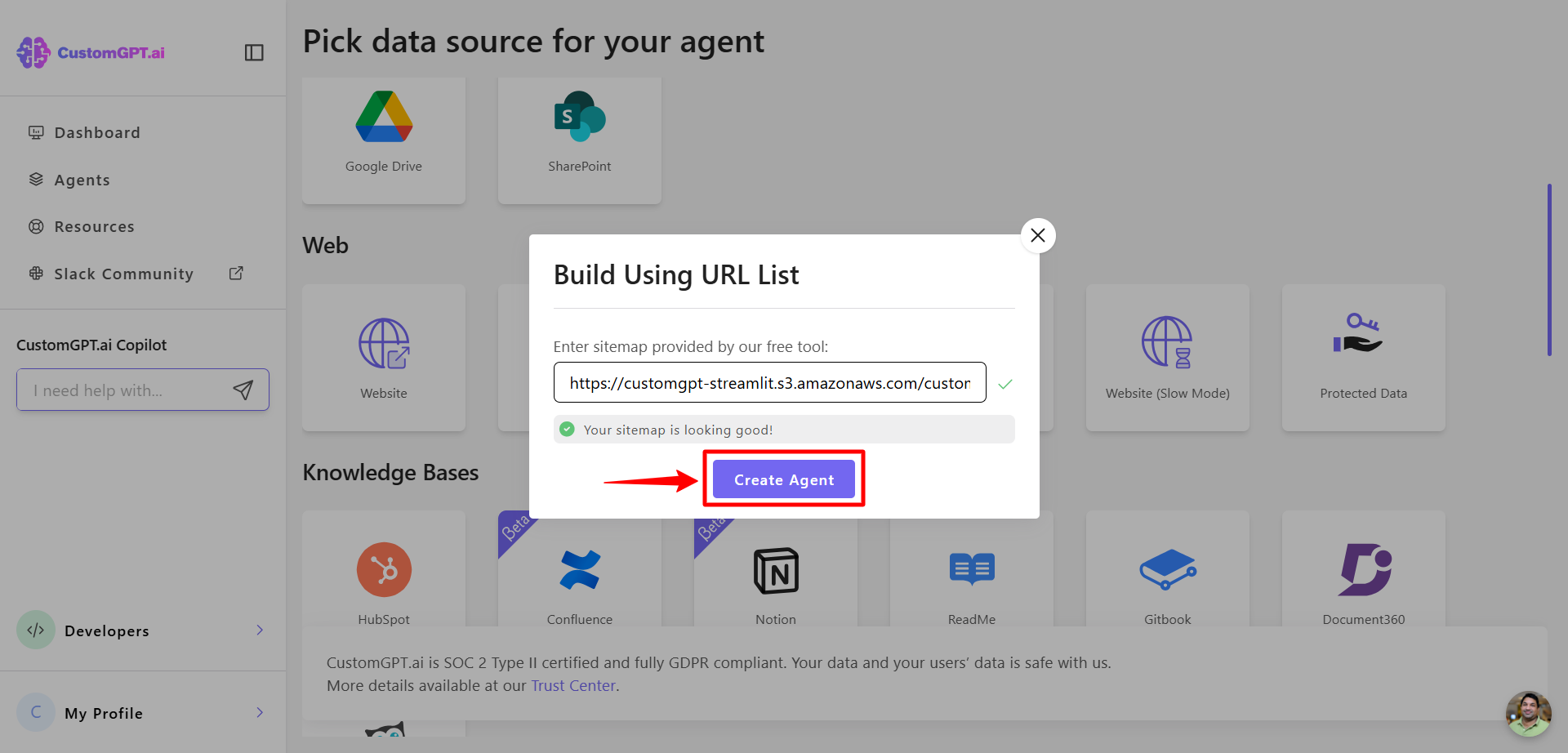
Task: Click the Slack Community external link icon
Action: point(236,274)
